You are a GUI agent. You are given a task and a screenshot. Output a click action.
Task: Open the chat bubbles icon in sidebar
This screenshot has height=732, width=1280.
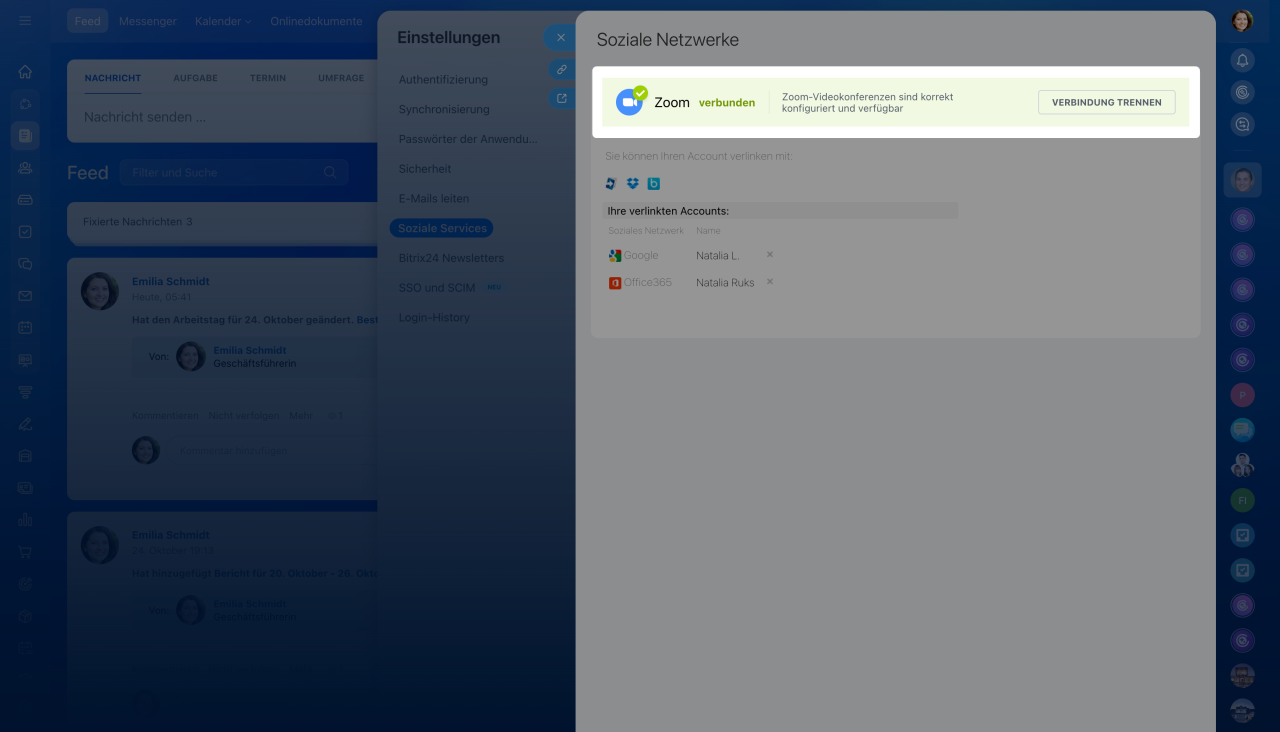pos(25,264)
